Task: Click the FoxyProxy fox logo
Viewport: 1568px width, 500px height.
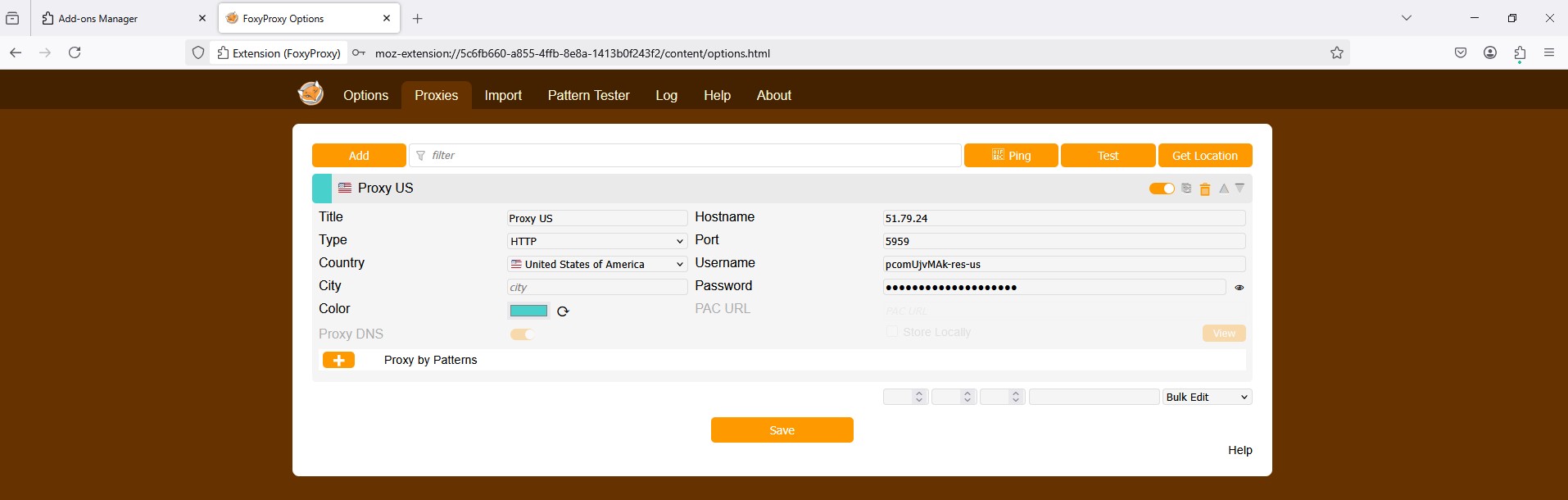Action: [310, 93]
